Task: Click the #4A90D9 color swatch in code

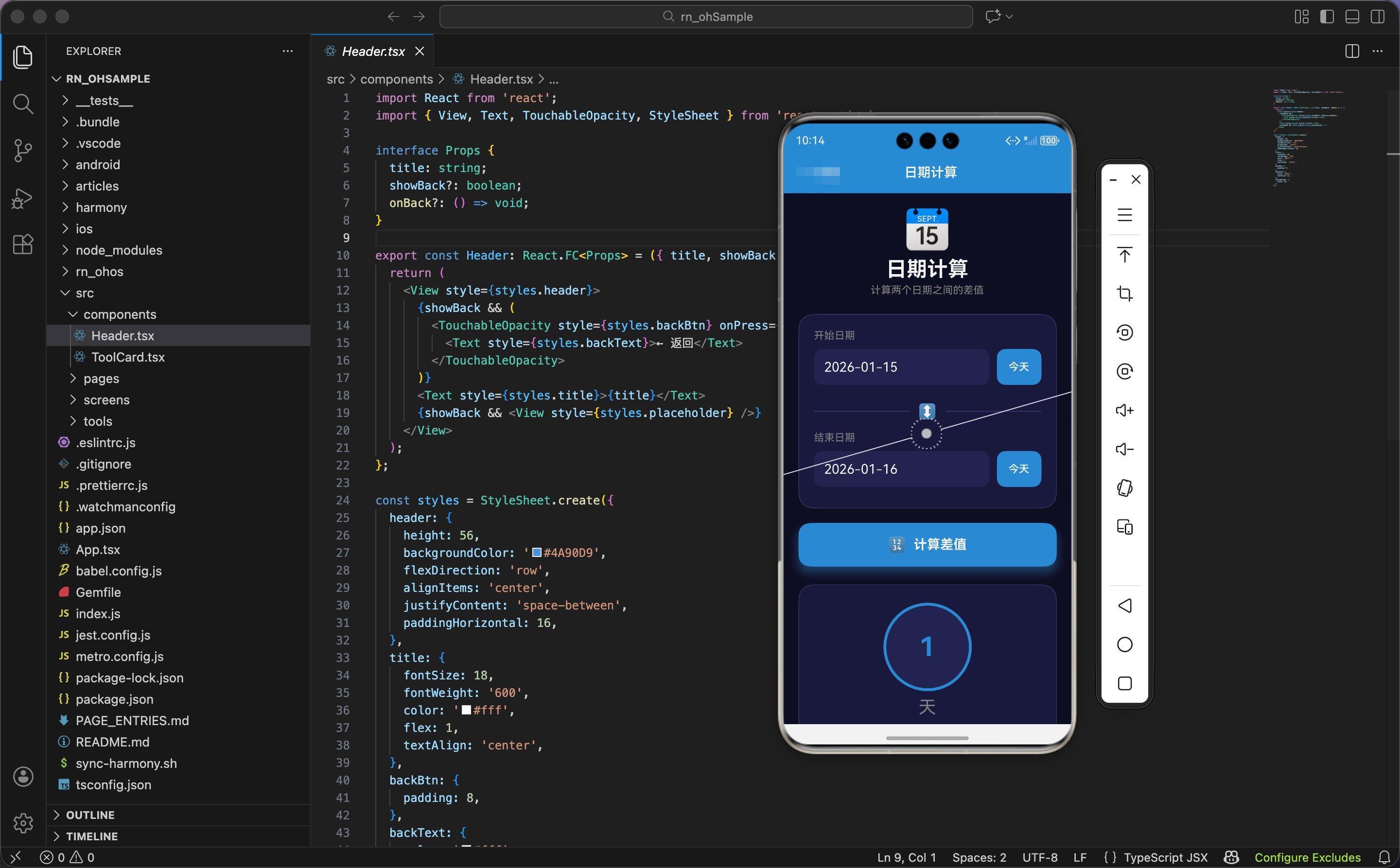Action: [x=536, y=552]
